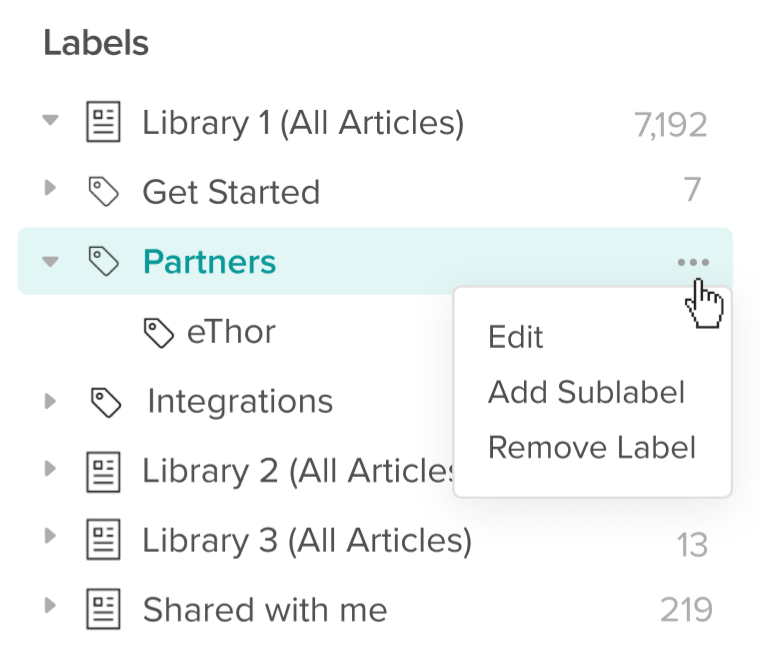Click the Library 3 document icon
760x657 pixels.
click(103, 540)
